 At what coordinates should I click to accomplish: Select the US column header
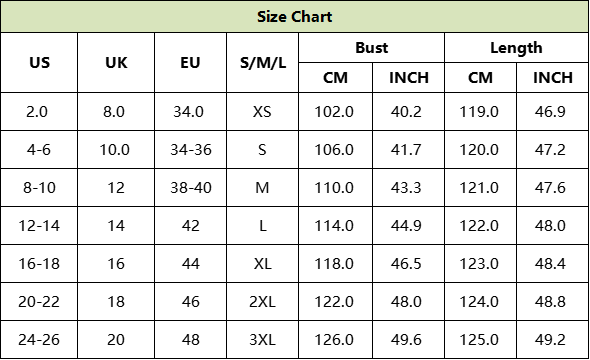39,62
